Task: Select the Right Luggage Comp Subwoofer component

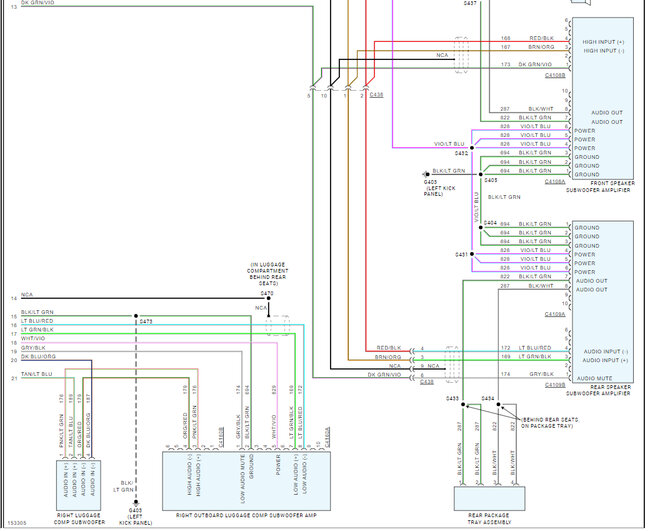Action: (x=78, y=485)
